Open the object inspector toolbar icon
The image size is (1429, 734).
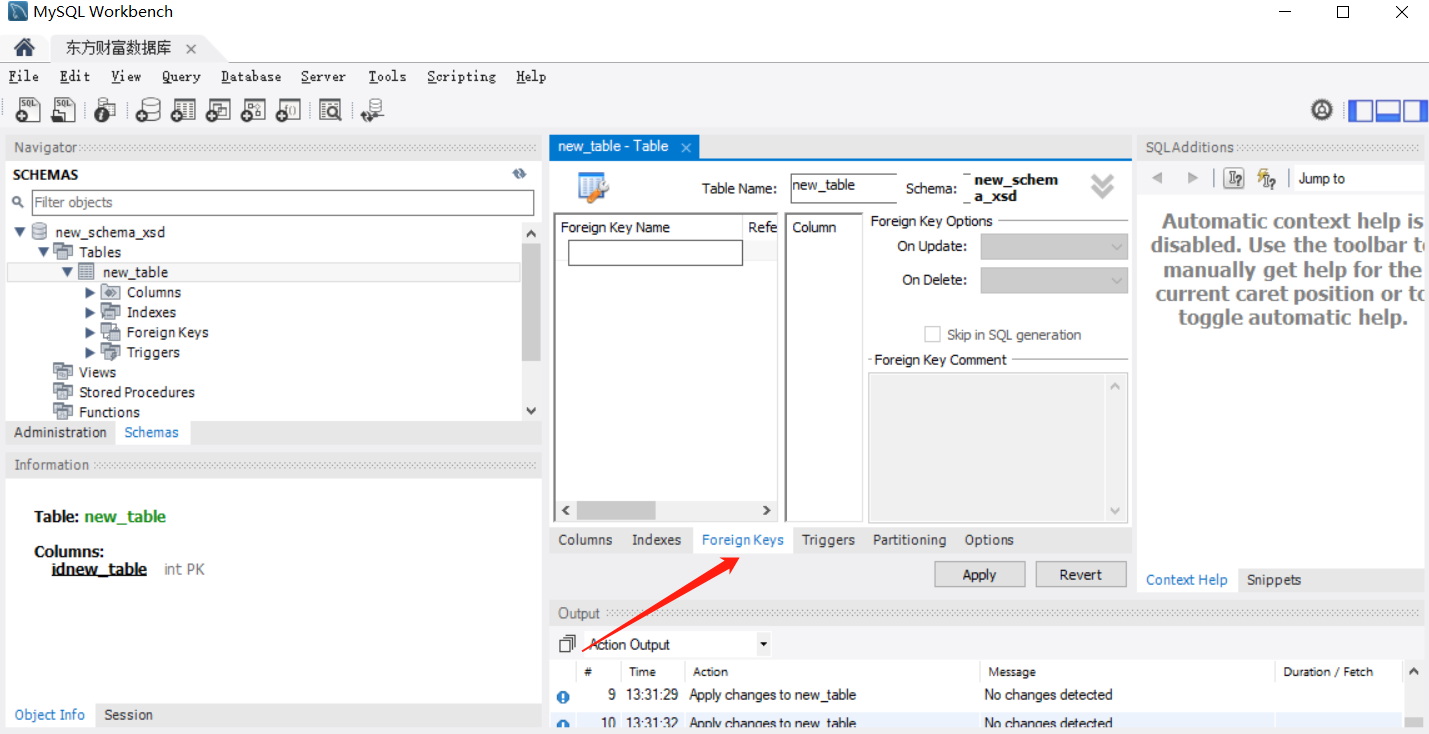(x=105, y=110)
